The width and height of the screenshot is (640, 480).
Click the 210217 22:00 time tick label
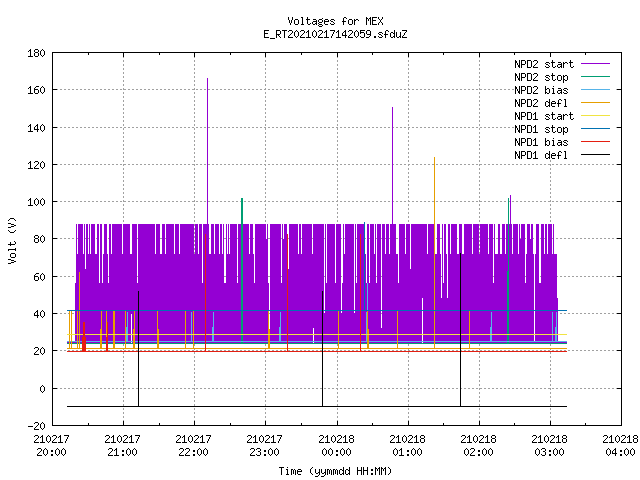[193, 446]
